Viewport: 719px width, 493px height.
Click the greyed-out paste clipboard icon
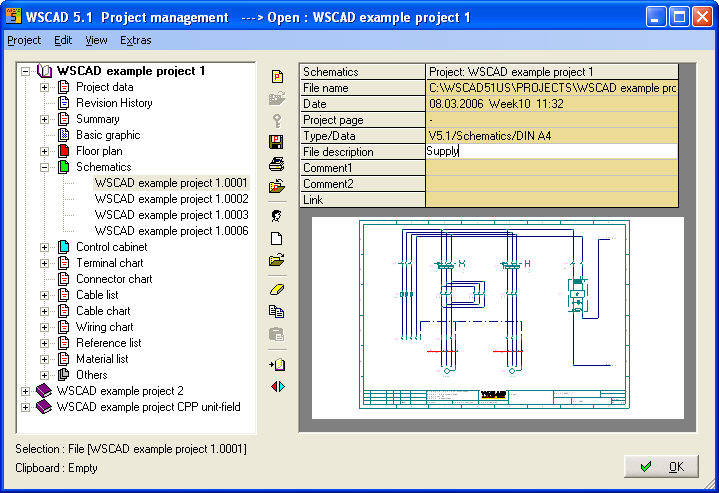coord(277,334)
